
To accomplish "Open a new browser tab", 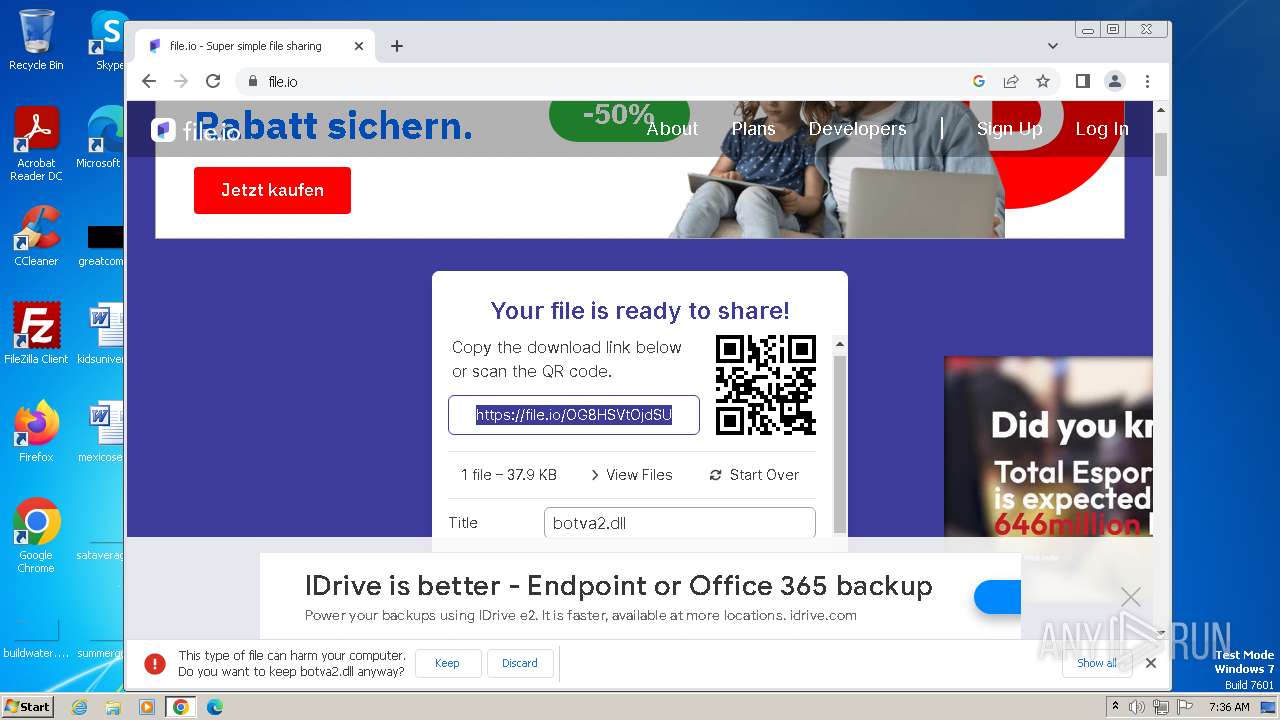I will [397, 46].
